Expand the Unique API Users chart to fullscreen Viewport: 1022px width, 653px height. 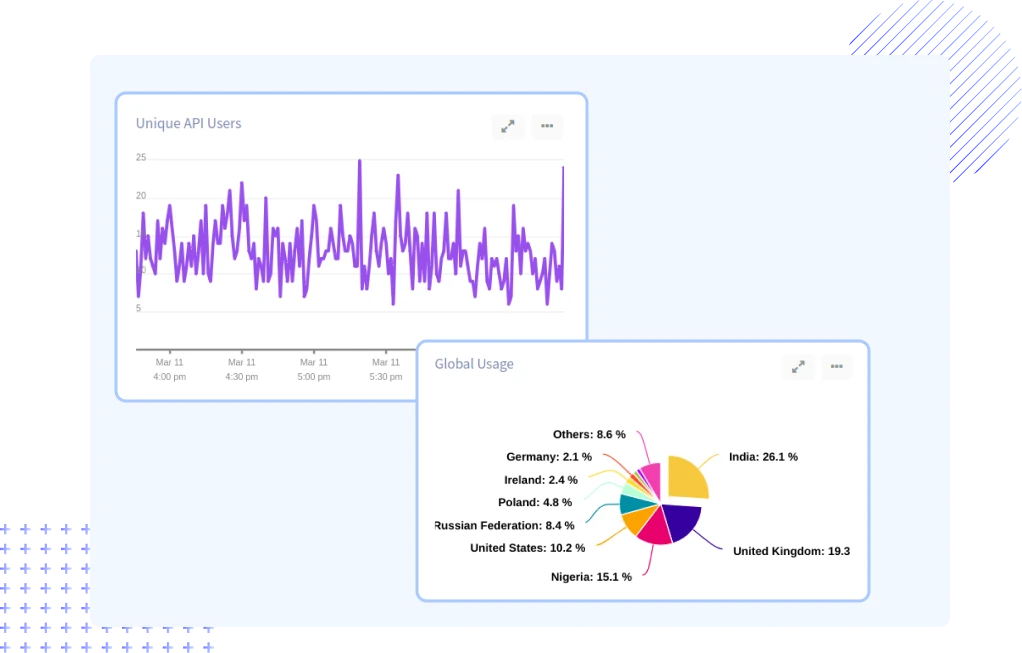tap(508, 126)
